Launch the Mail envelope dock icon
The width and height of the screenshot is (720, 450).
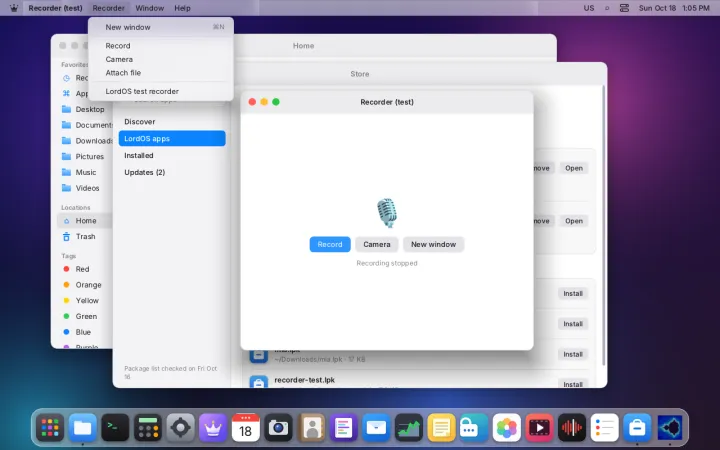click(376, 428)
